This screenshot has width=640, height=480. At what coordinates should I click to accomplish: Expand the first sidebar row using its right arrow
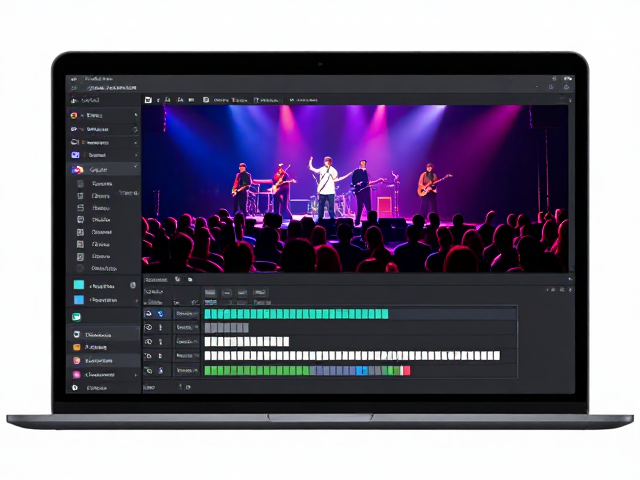[x=136, y=116]
